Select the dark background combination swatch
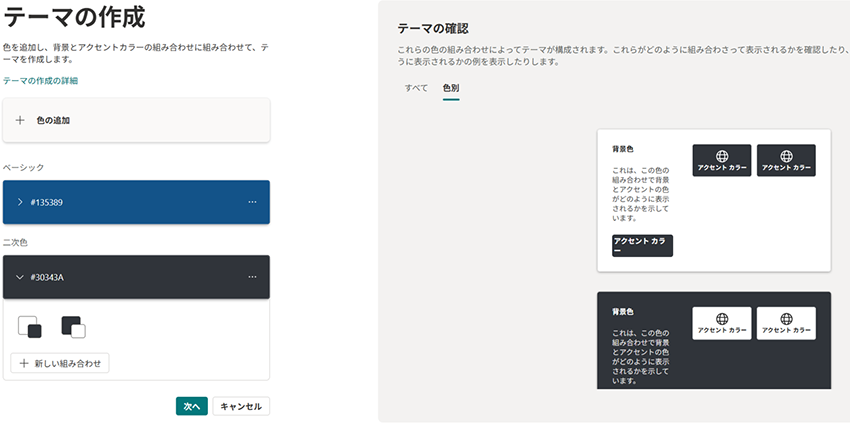The image size is (850, 423). [73, 327]
